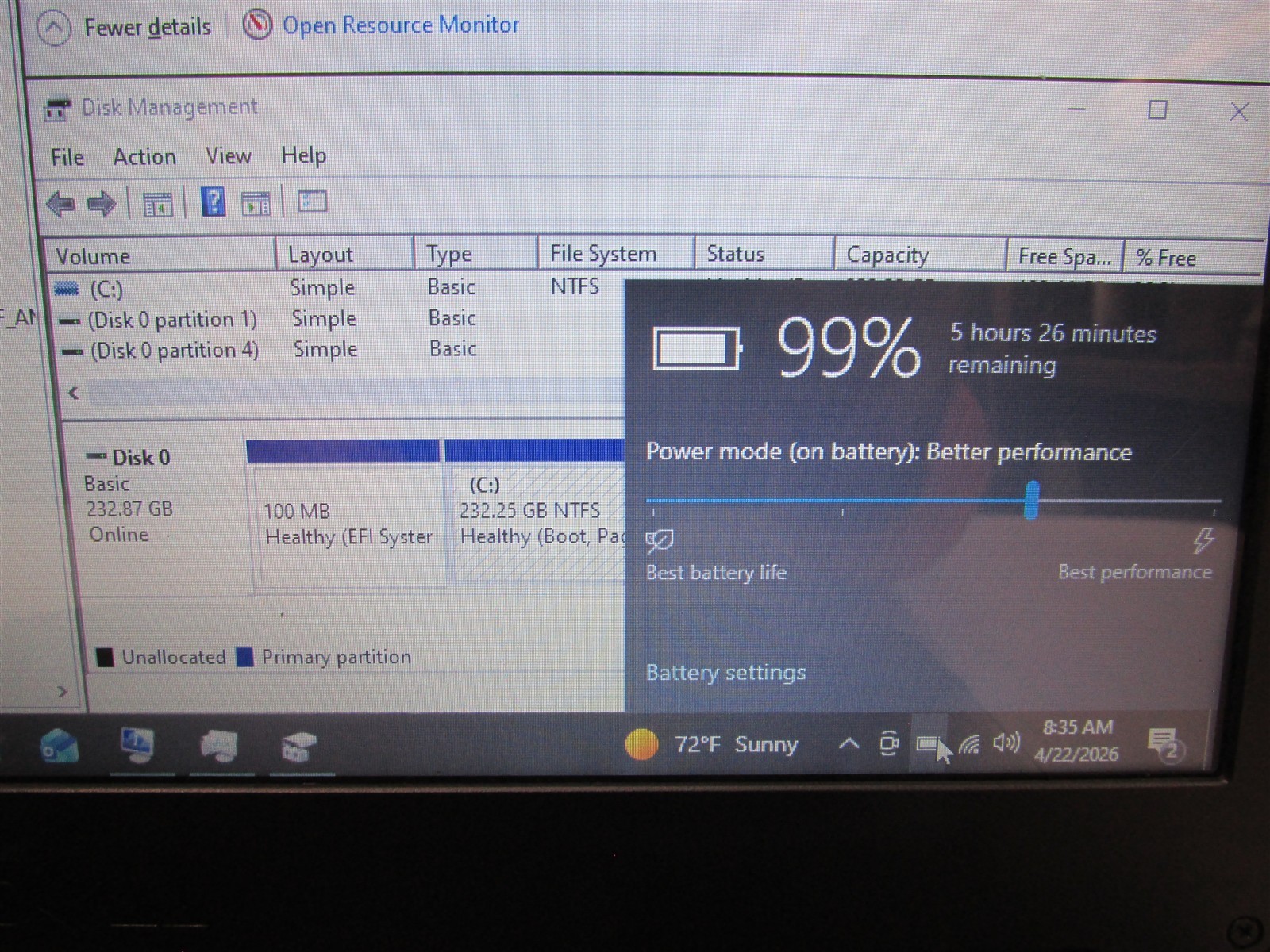
Task: Click the volume list left scroll arrow
Action: click(74, 393)
